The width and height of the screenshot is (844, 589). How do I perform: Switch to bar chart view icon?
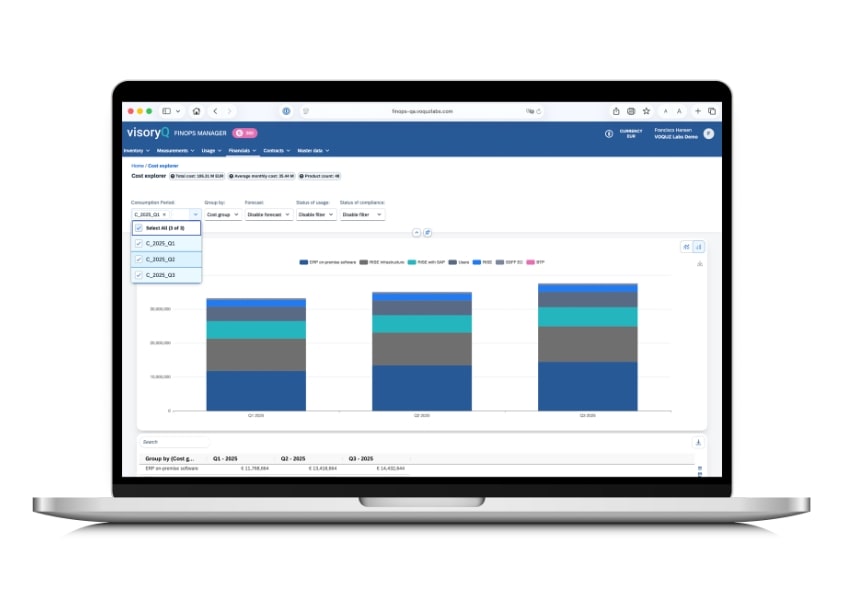[699, 247]
